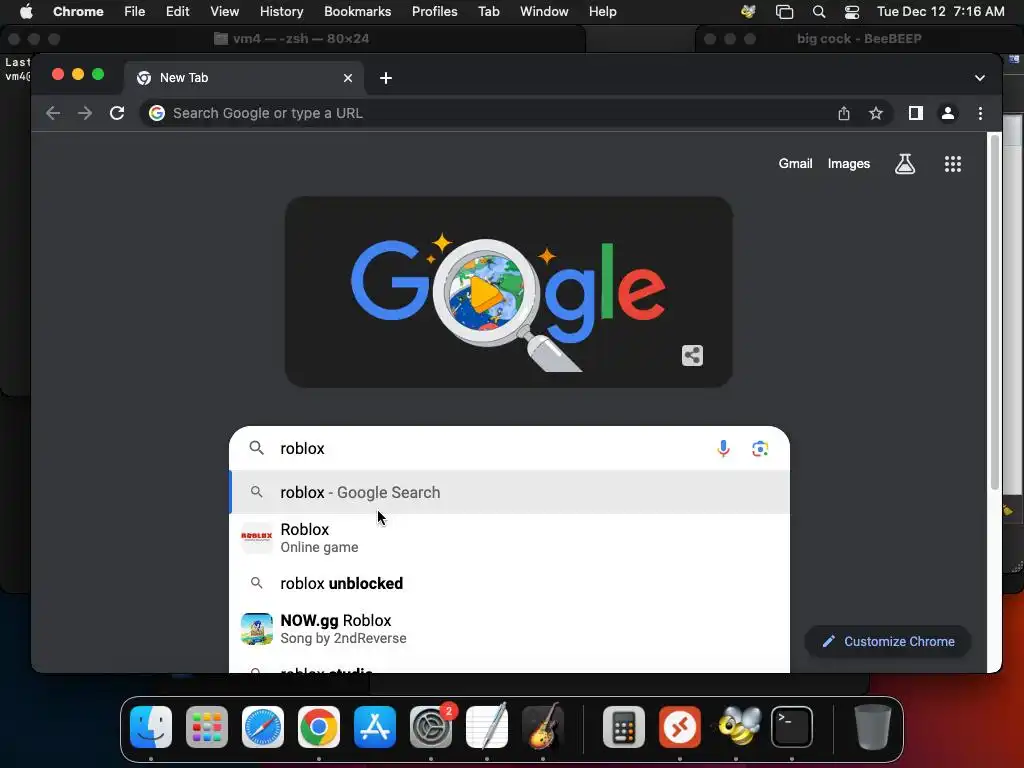
Task: Select 'roblox - Google Search' suggestion
Action: point(509,492)
